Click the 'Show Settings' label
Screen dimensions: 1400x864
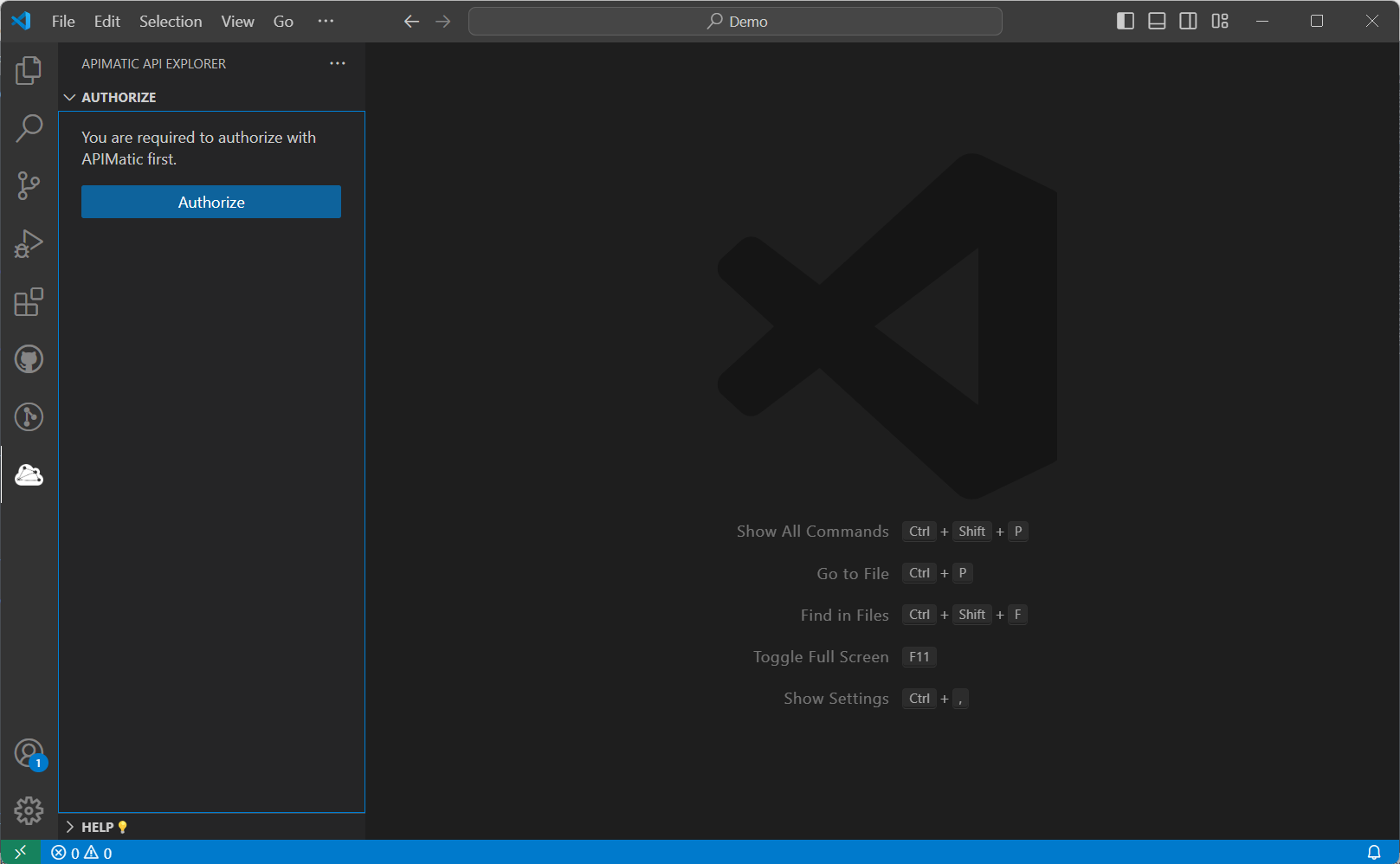coord(836,699)
